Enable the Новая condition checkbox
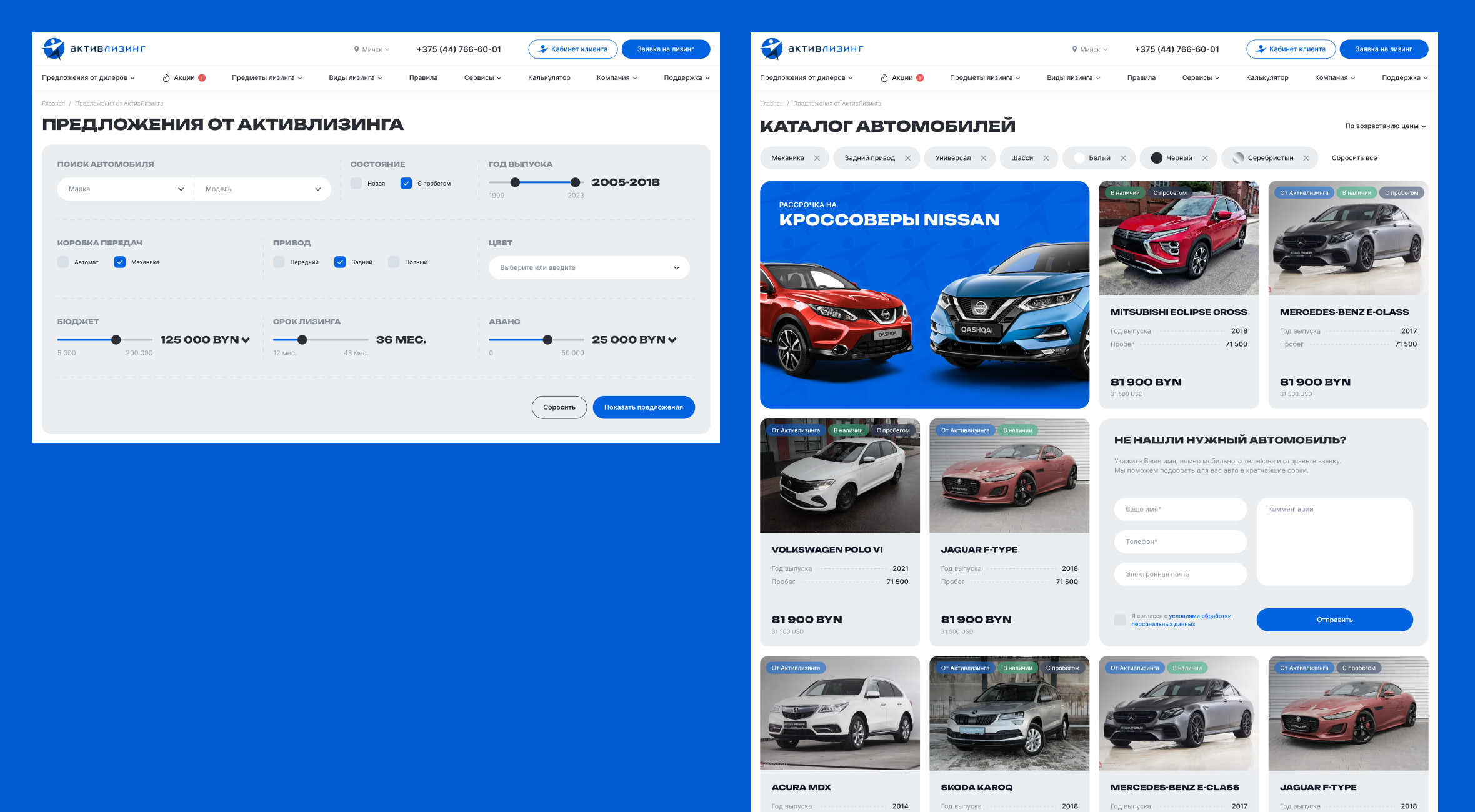Screen dimensions: 1475x812 pyautogui.click(x=356, y=184)
